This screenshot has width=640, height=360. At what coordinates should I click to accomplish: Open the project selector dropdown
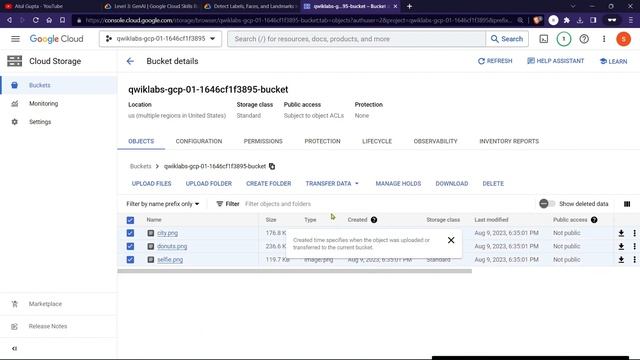click(160, 39)
